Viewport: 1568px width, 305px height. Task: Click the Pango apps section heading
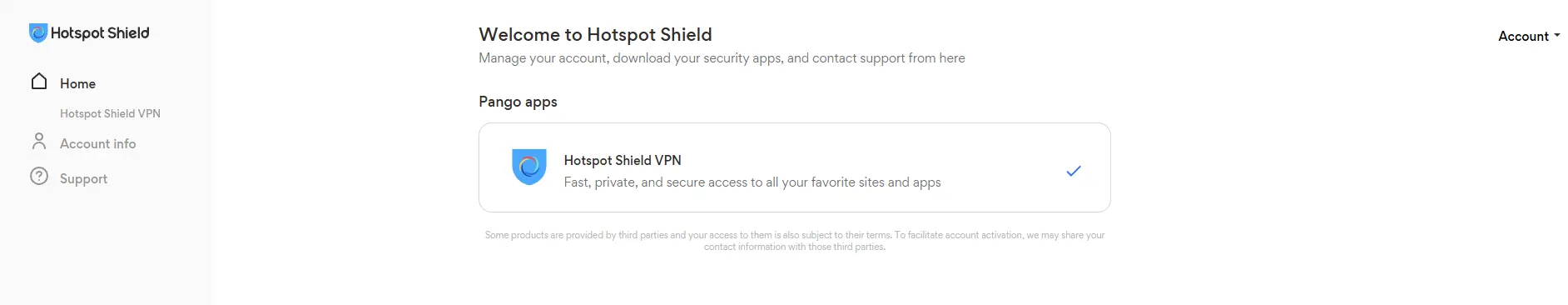[518, 102]
